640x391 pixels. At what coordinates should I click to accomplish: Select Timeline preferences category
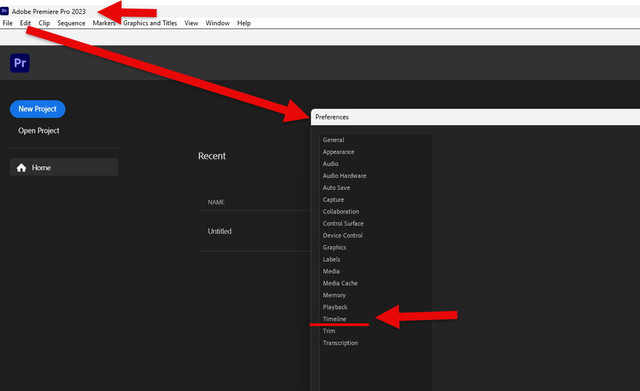point(334,319)
